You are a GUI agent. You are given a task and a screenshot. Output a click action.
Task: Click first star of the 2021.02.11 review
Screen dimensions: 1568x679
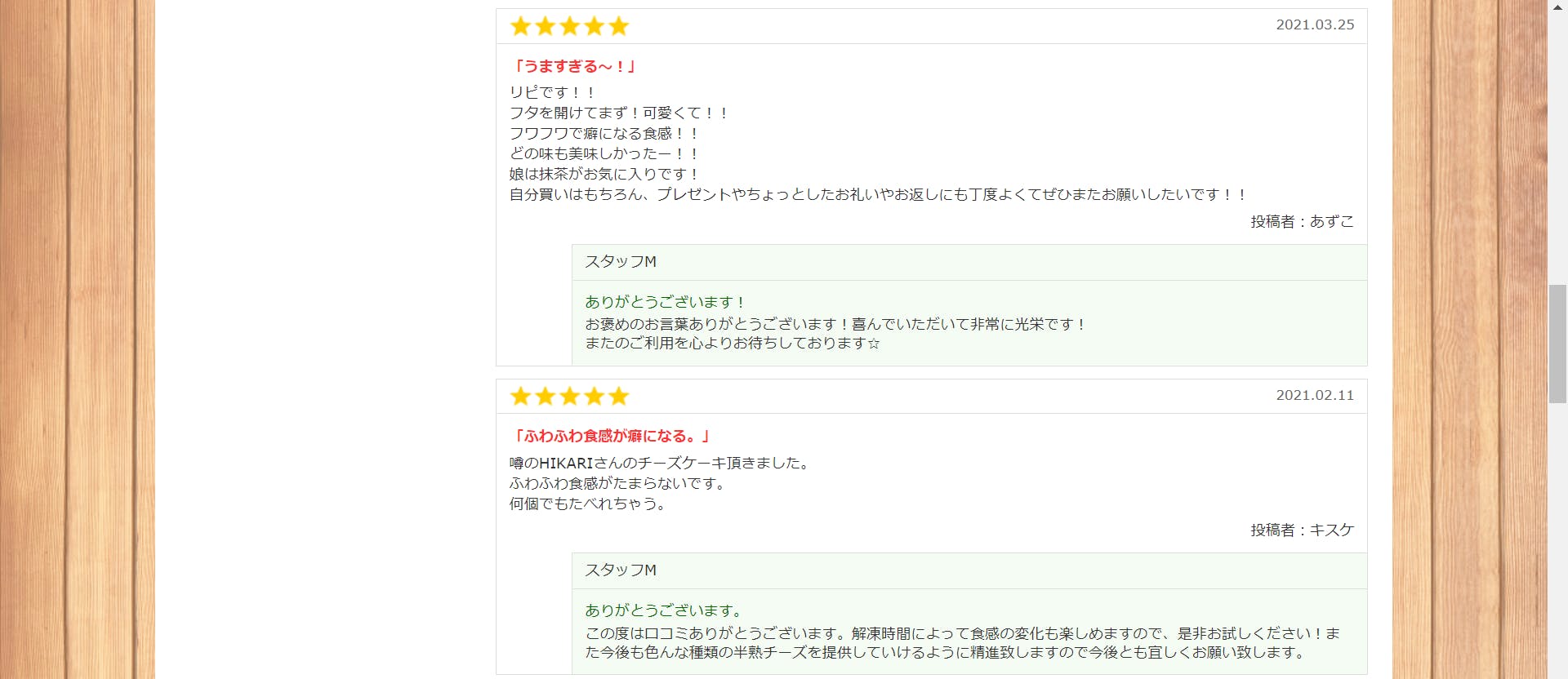coord(520,397)
